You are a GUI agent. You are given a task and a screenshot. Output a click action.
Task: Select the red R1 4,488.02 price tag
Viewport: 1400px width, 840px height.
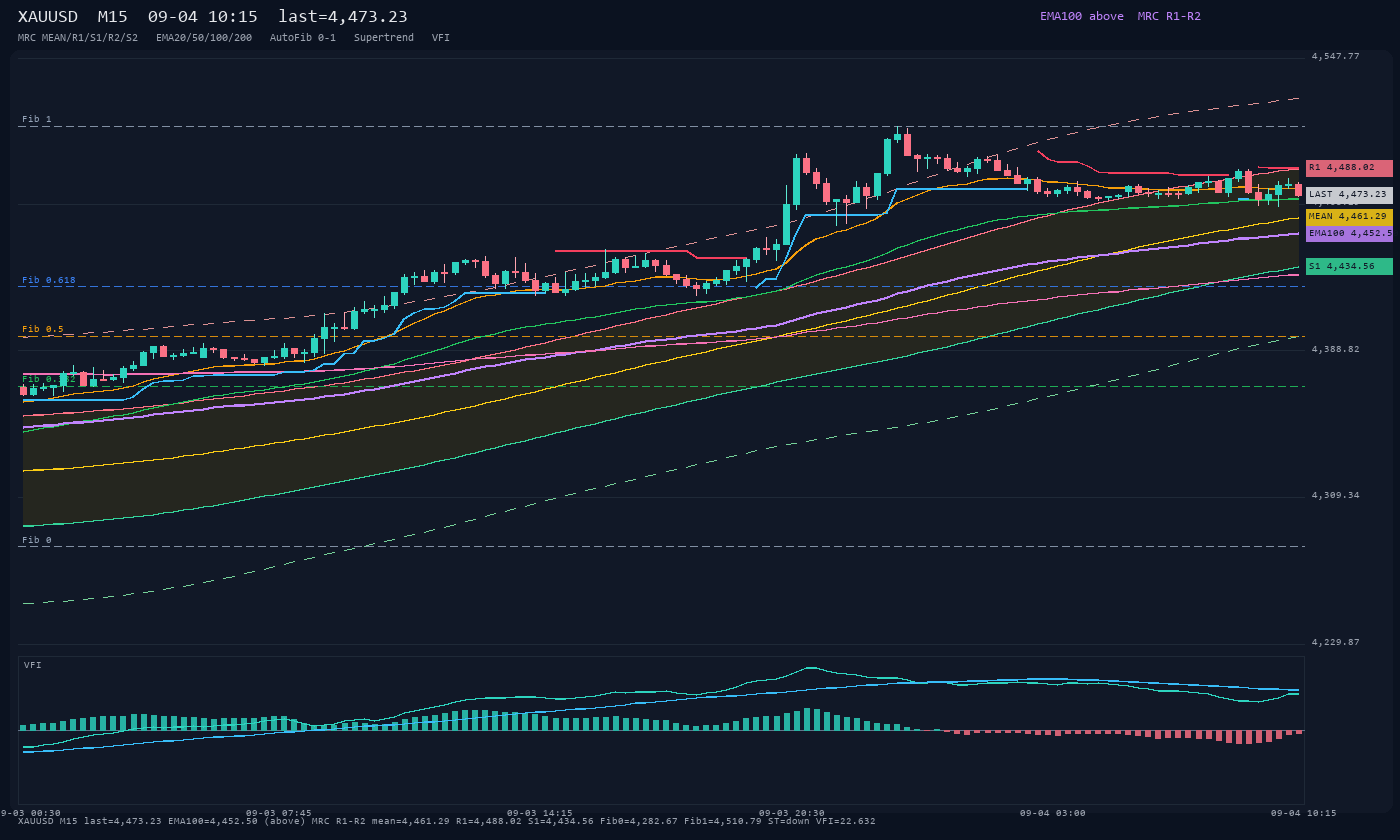pos(1349,168)
